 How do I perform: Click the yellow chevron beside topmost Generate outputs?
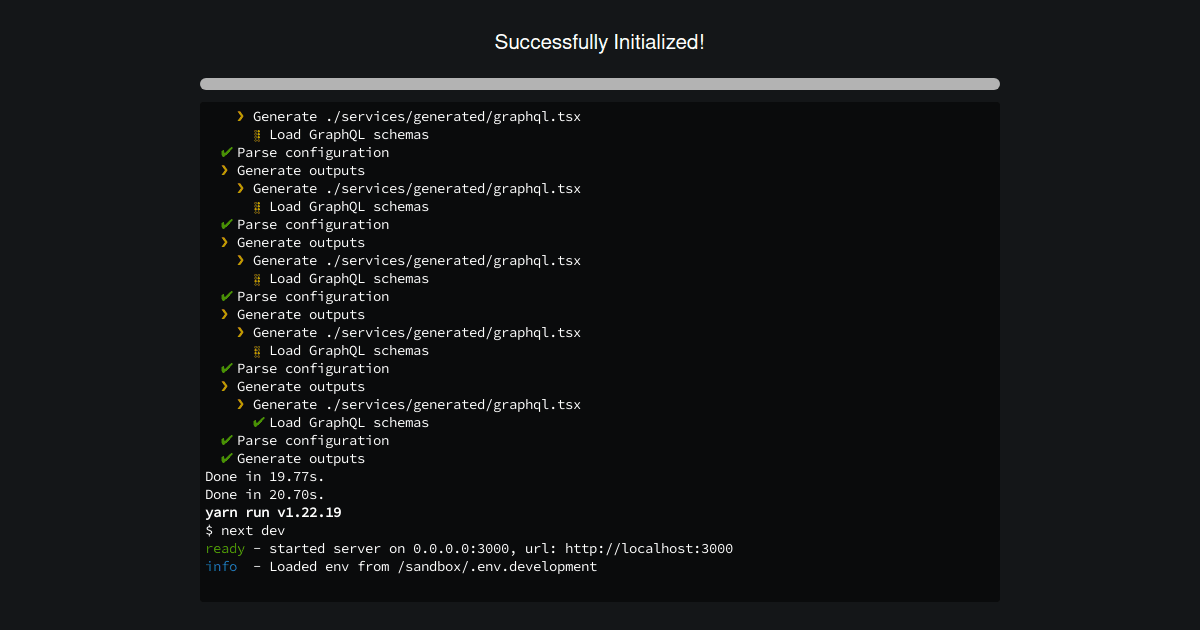[x=224, y=170]
